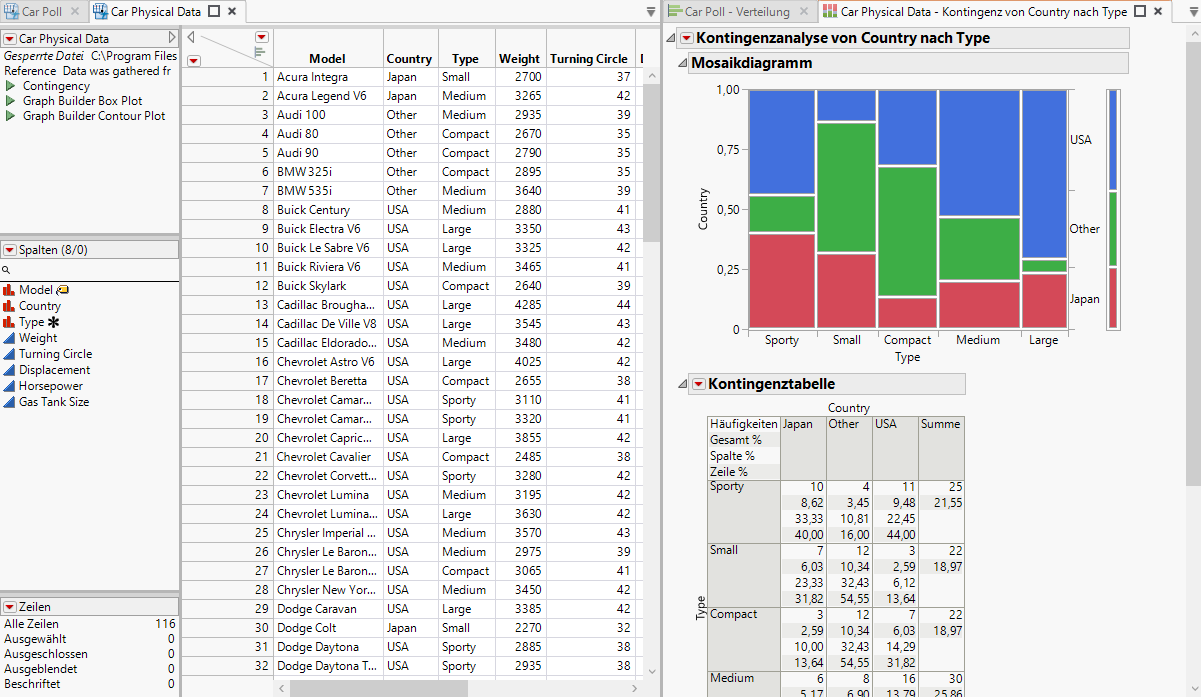Click the modeling-type icon beside Model
Screen dimensions: 1201x697
click(10, 289)
